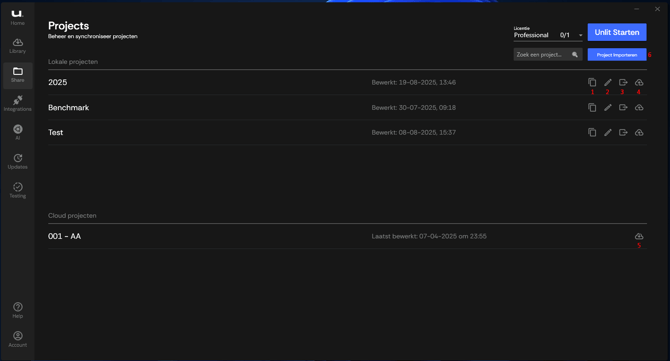The image size is (670, 361).
Task: Open Updates in the sidebar
Action: tap(18, 161)
